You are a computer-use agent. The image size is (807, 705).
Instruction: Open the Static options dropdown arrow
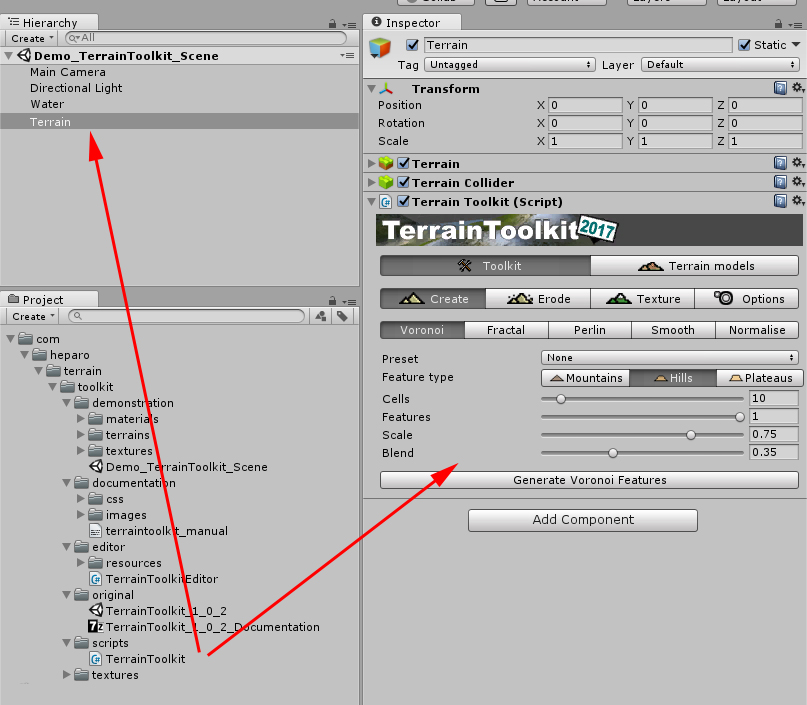tap(796, 45)
